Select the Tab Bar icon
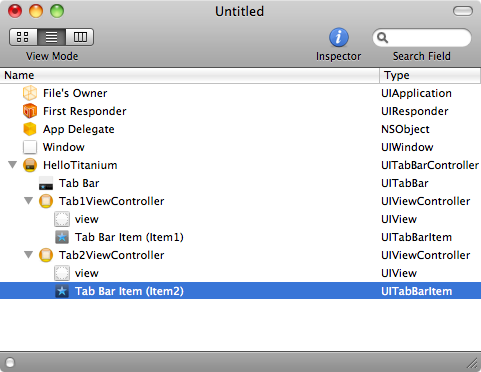The height and width of the screenshot is (372, 481). (46, 183)
